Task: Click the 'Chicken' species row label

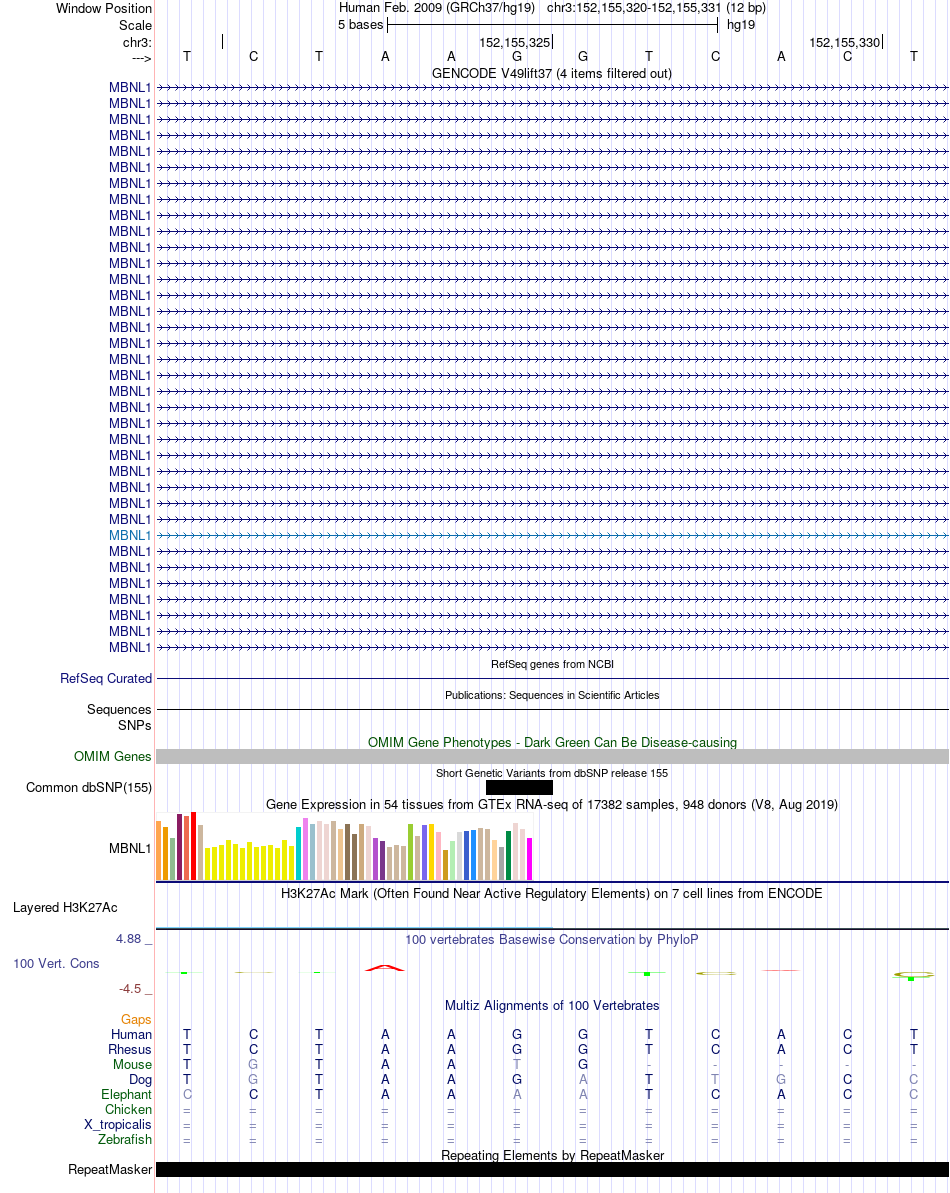Action: pyautogui.click(x=128, y=1110)
